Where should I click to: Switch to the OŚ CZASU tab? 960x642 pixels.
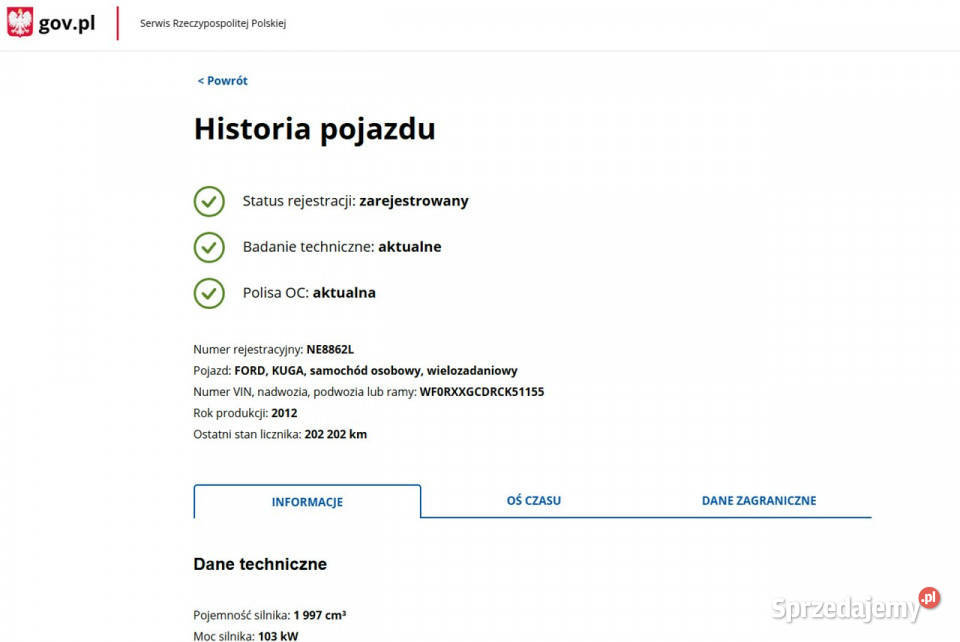[x=533, y=500]
